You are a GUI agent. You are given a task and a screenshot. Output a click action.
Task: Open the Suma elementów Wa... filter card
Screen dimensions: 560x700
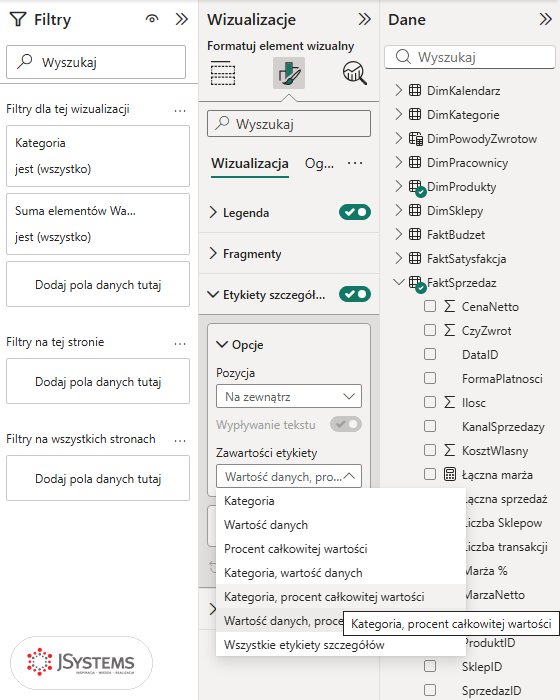(98, 224)
